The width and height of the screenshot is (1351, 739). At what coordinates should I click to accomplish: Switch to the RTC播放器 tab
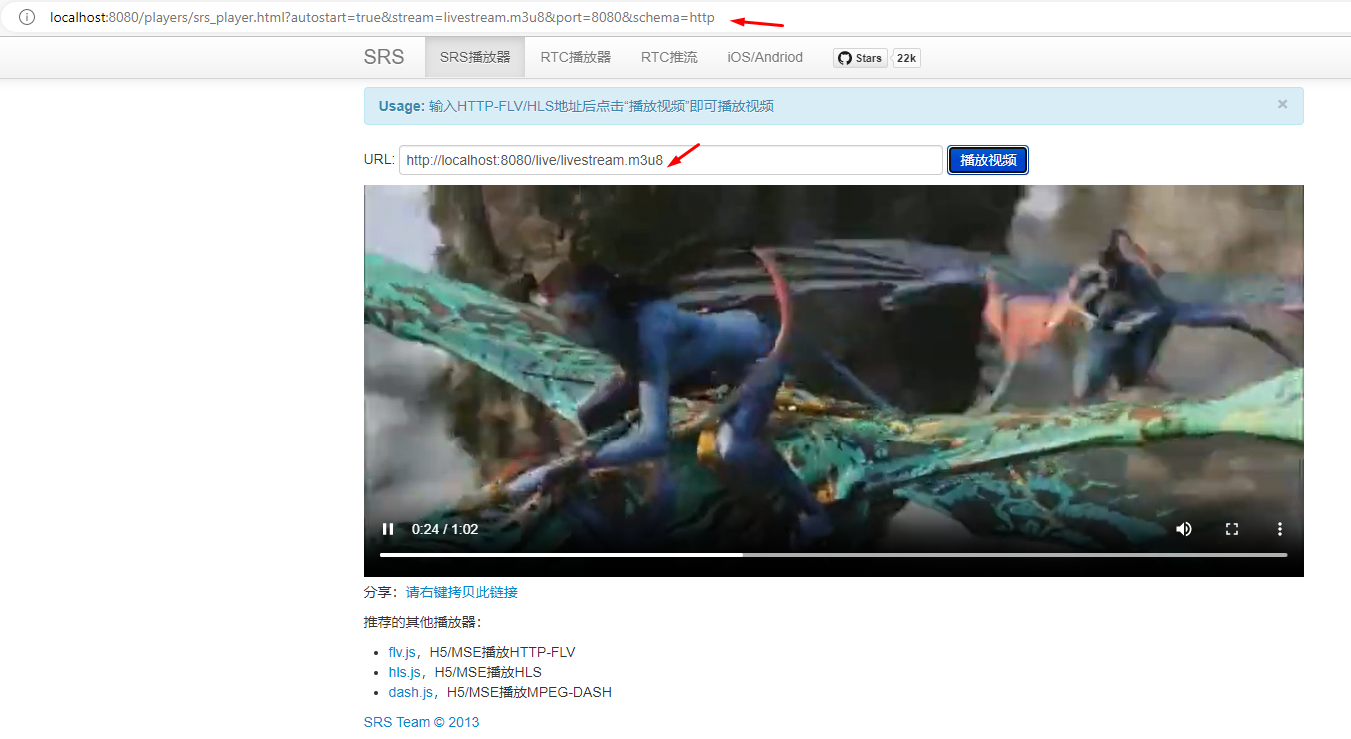[x=576, y=57]
